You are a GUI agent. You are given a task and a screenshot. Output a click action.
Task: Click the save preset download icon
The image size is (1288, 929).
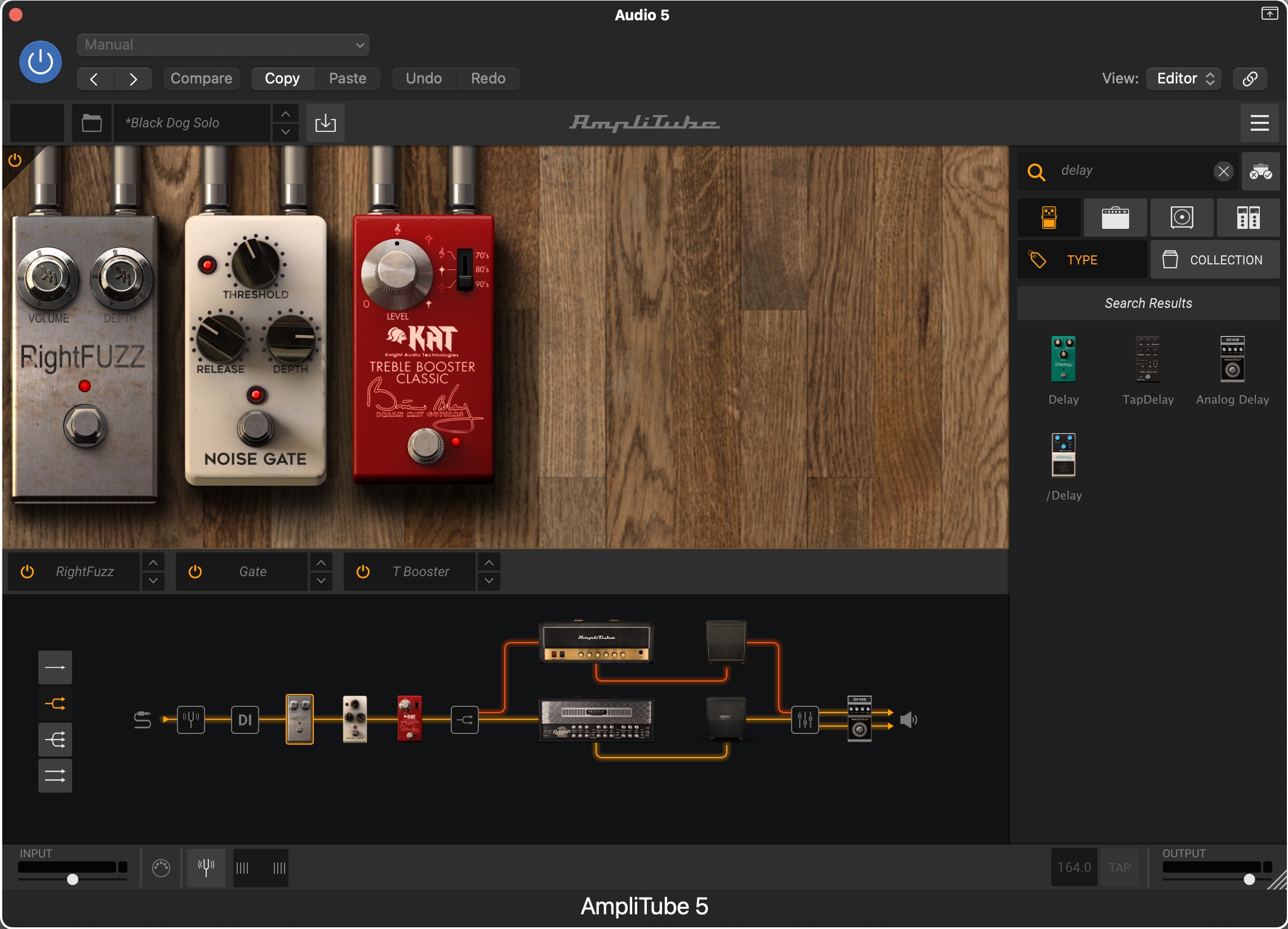326,123
